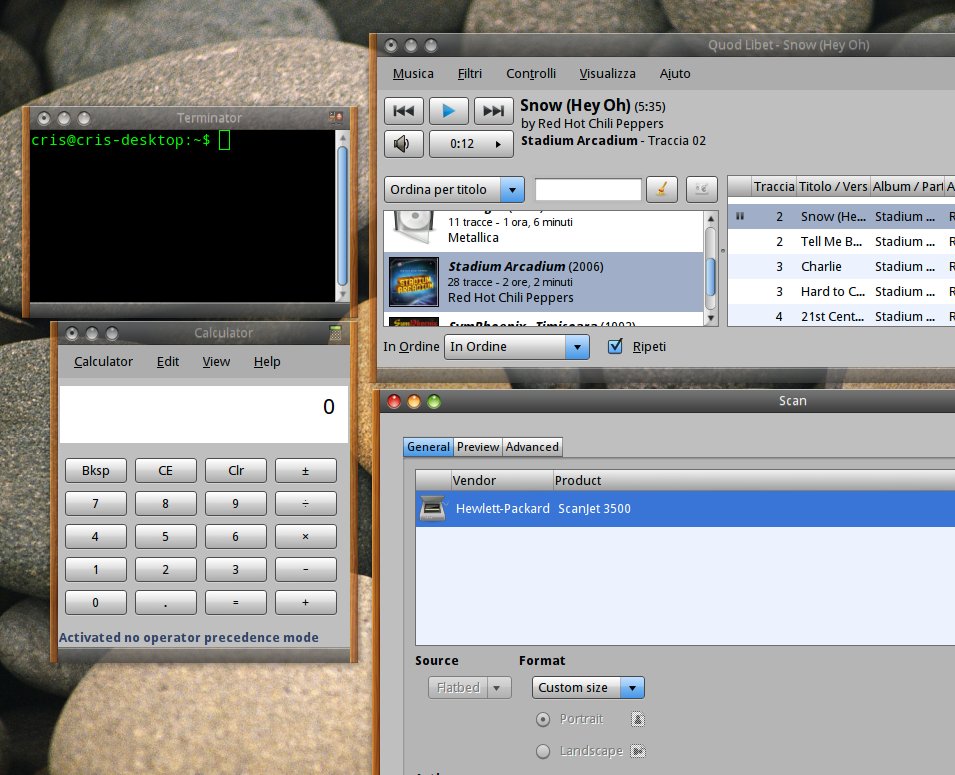Click the plus-minus sign button
955x775 pixels.
point(306,470)
